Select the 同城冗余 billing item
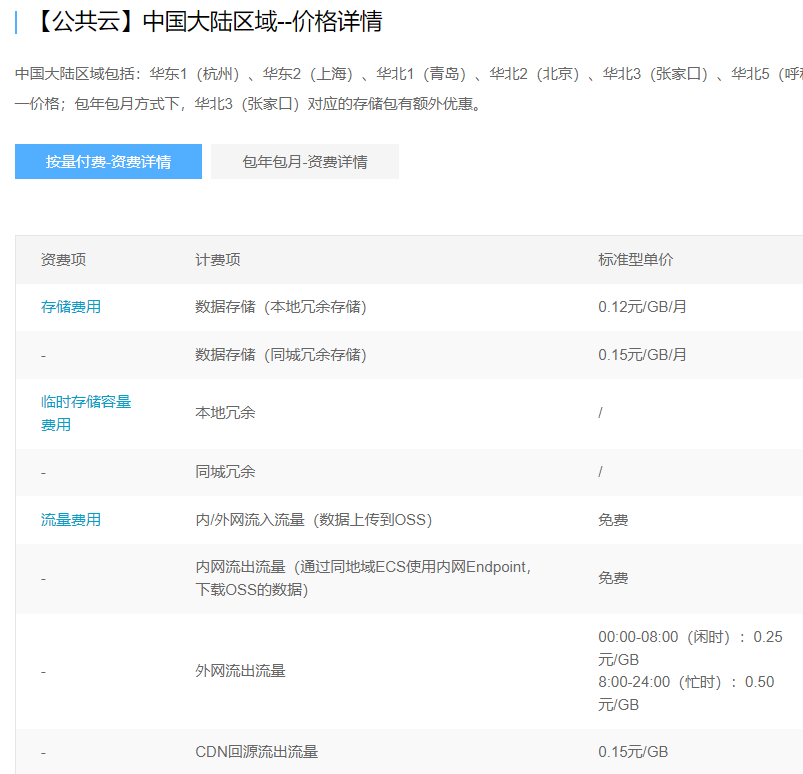 (x=225, y=472)
